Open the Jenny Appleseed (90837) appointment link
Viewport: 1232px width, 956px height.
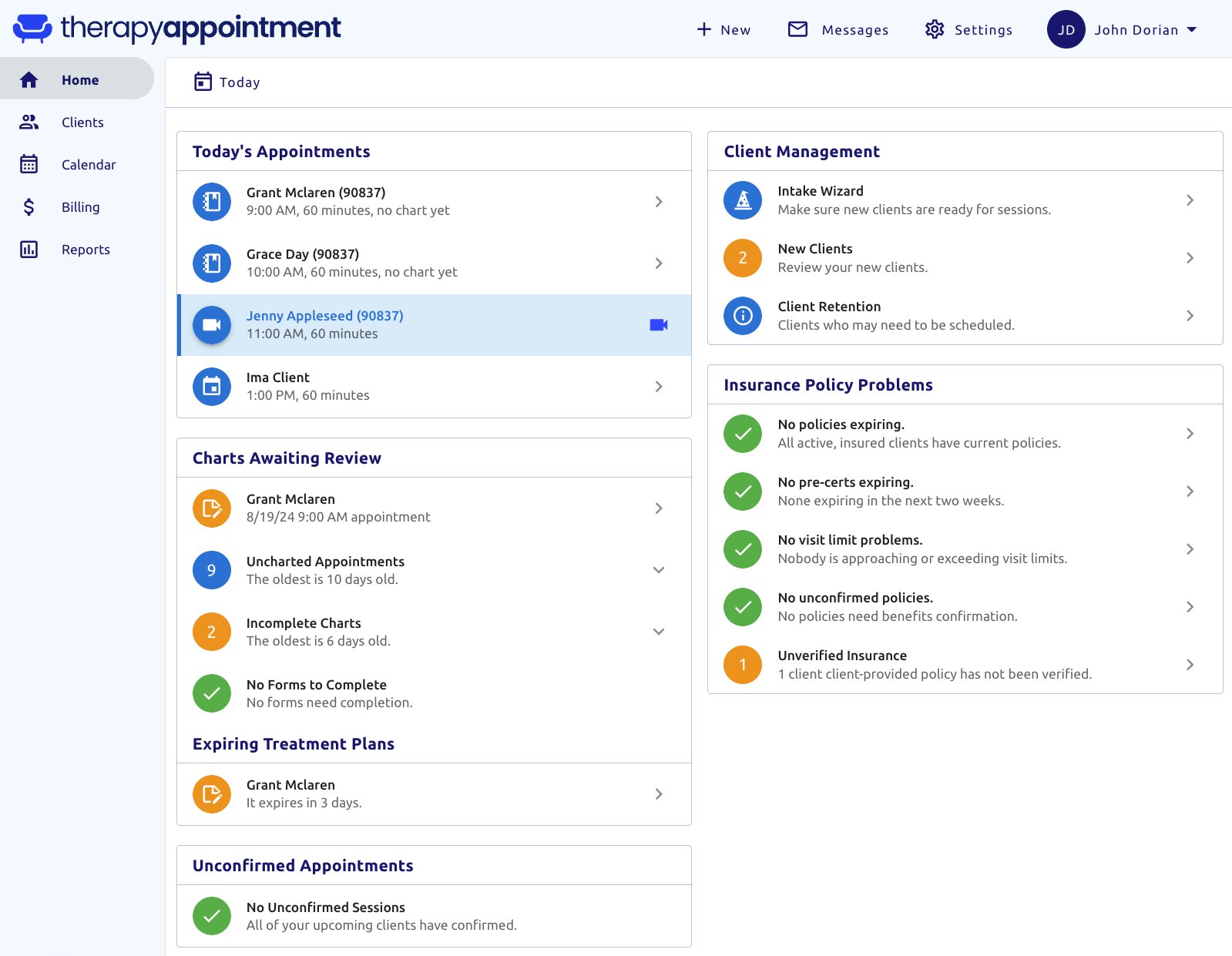point(324,316)
